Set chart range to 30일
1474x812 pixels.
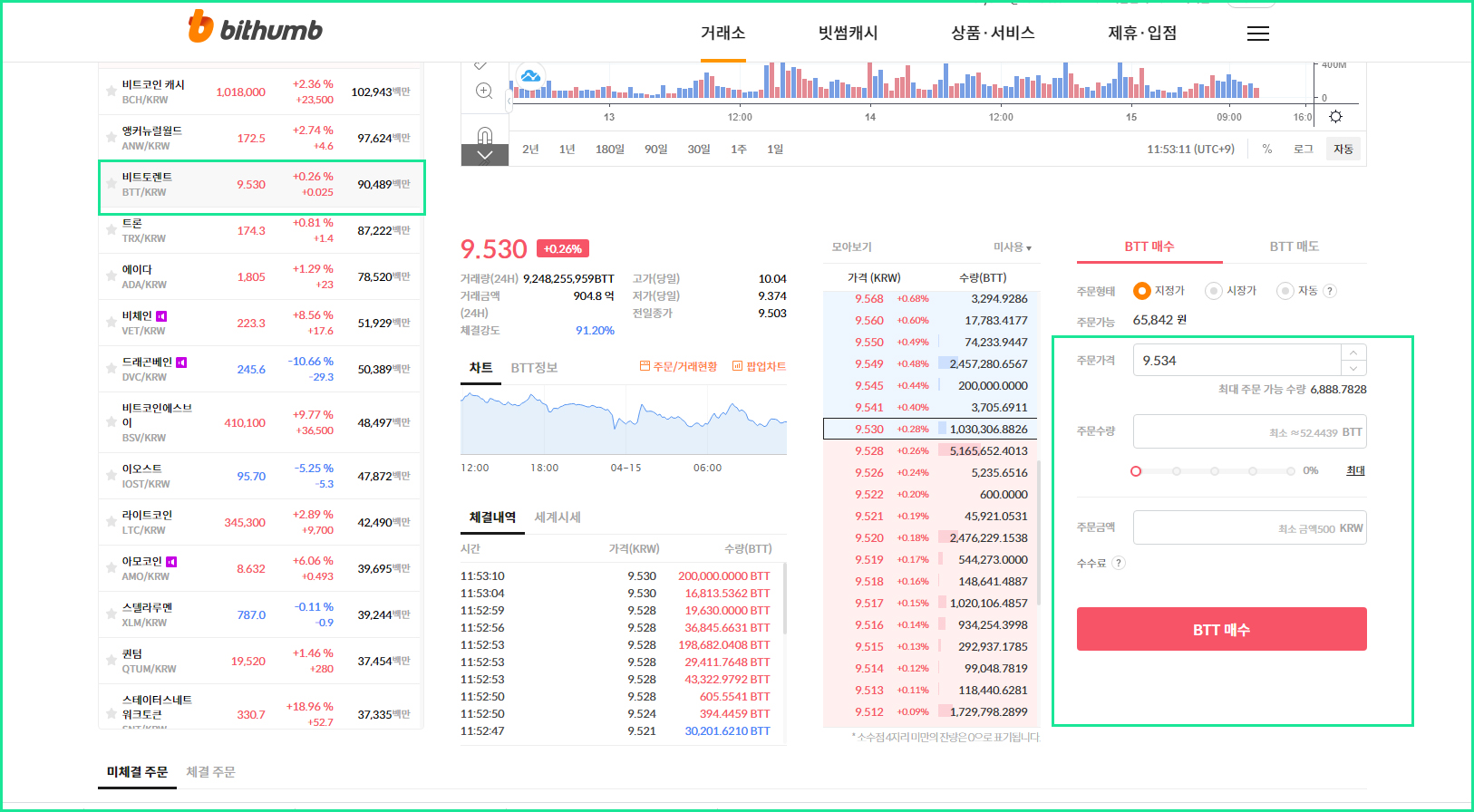click(x=699, y=149)
